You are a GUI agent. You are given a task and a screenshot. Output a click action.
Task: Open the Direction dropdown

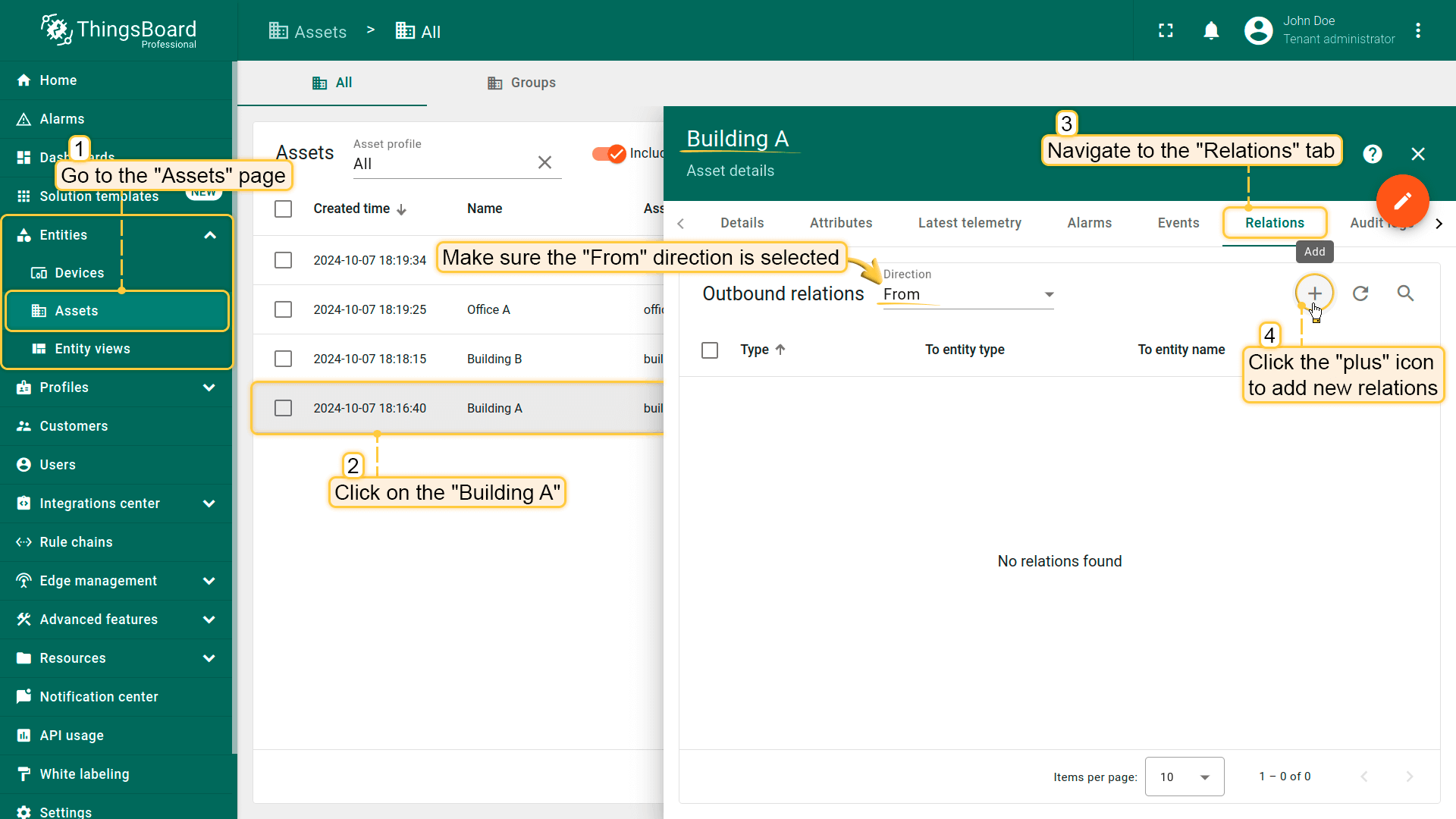click(x=968, y=294)
